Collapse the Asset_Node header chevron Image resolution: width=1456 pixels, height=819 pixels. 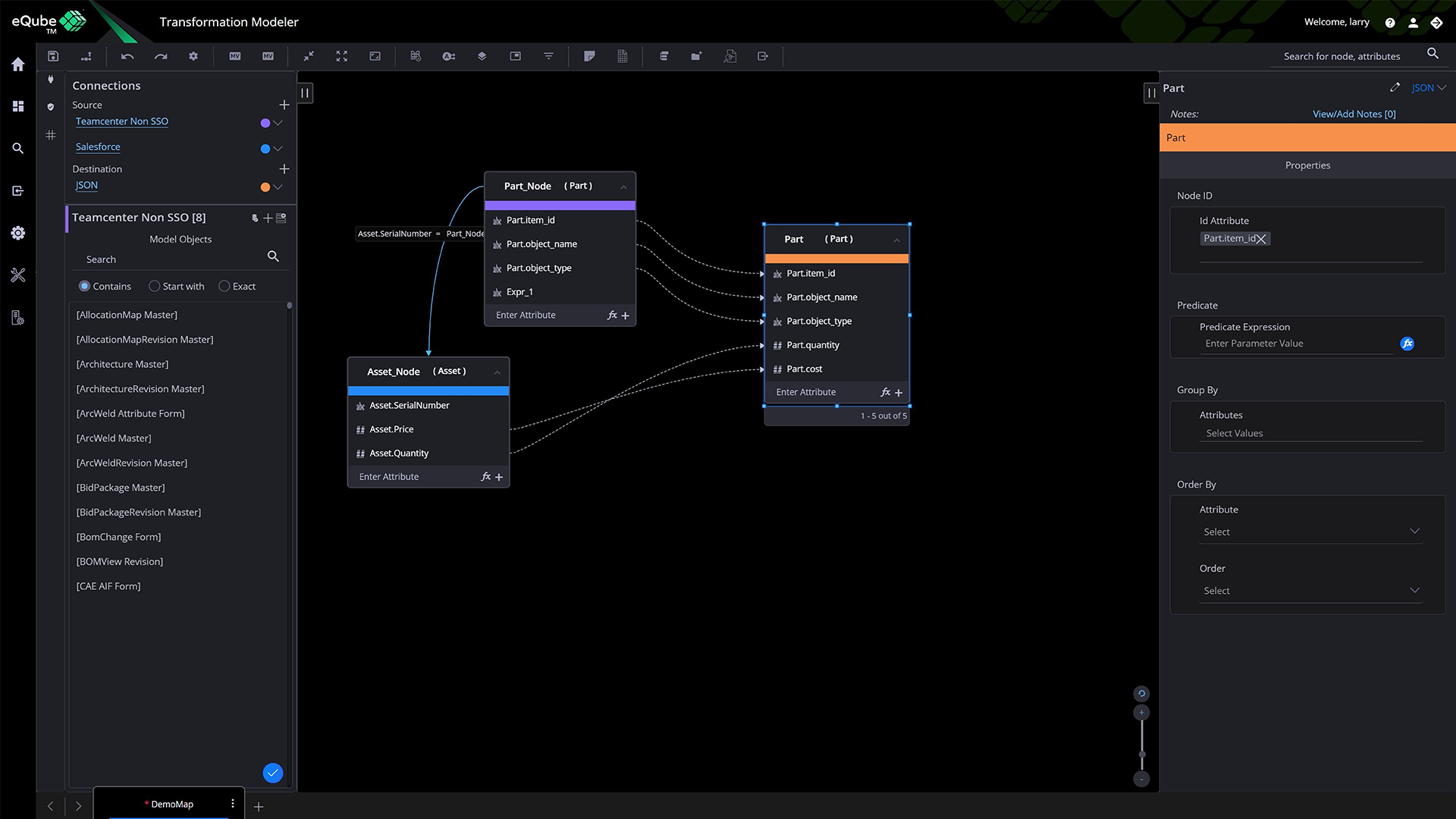pyautogui.click(x=497, y=372)
